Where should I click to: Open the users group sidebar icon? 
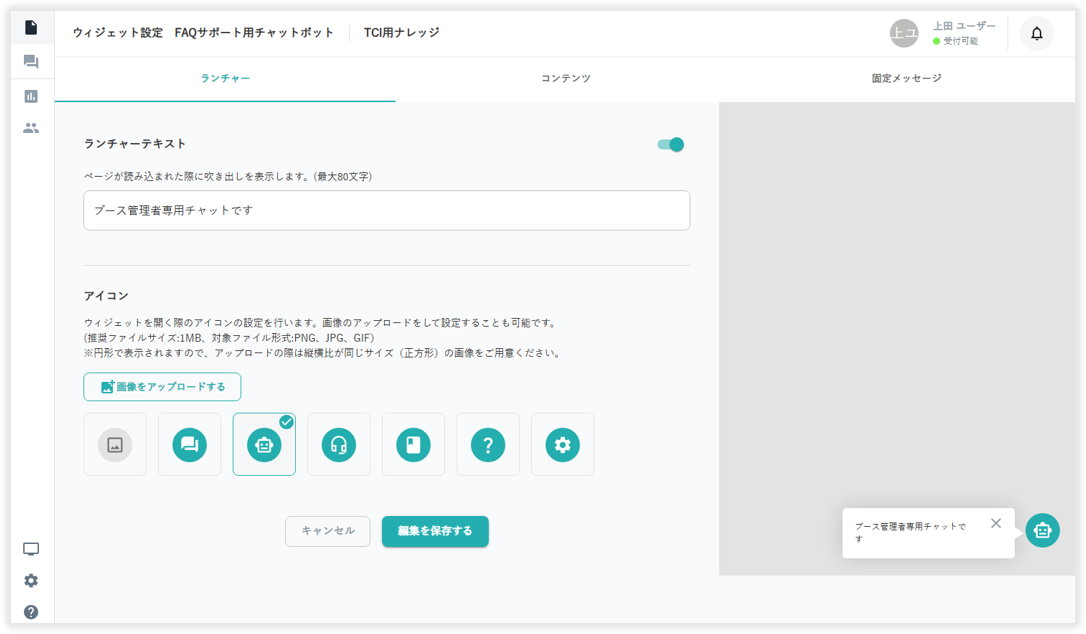(31, 128)
